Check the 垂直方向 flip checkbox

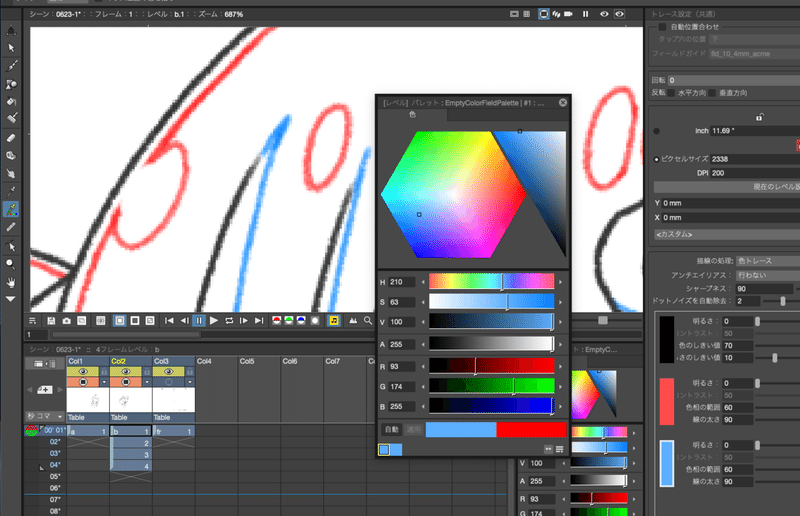[713, 93]
